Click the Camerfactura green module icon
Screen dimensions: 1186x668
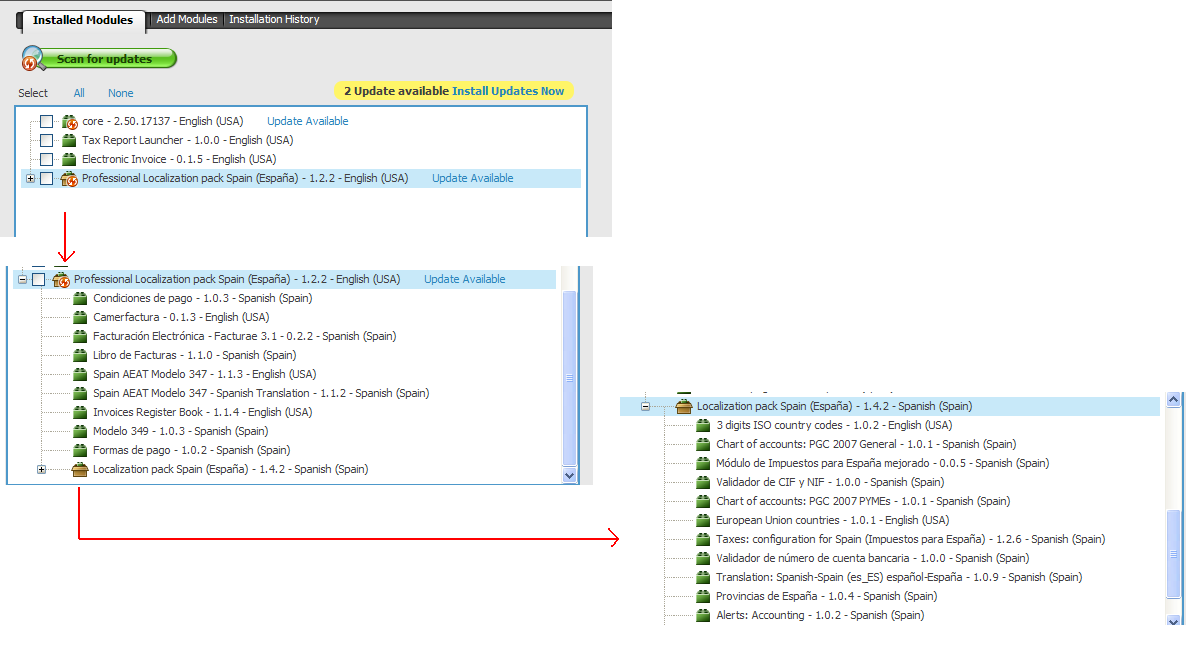point(81,318)
